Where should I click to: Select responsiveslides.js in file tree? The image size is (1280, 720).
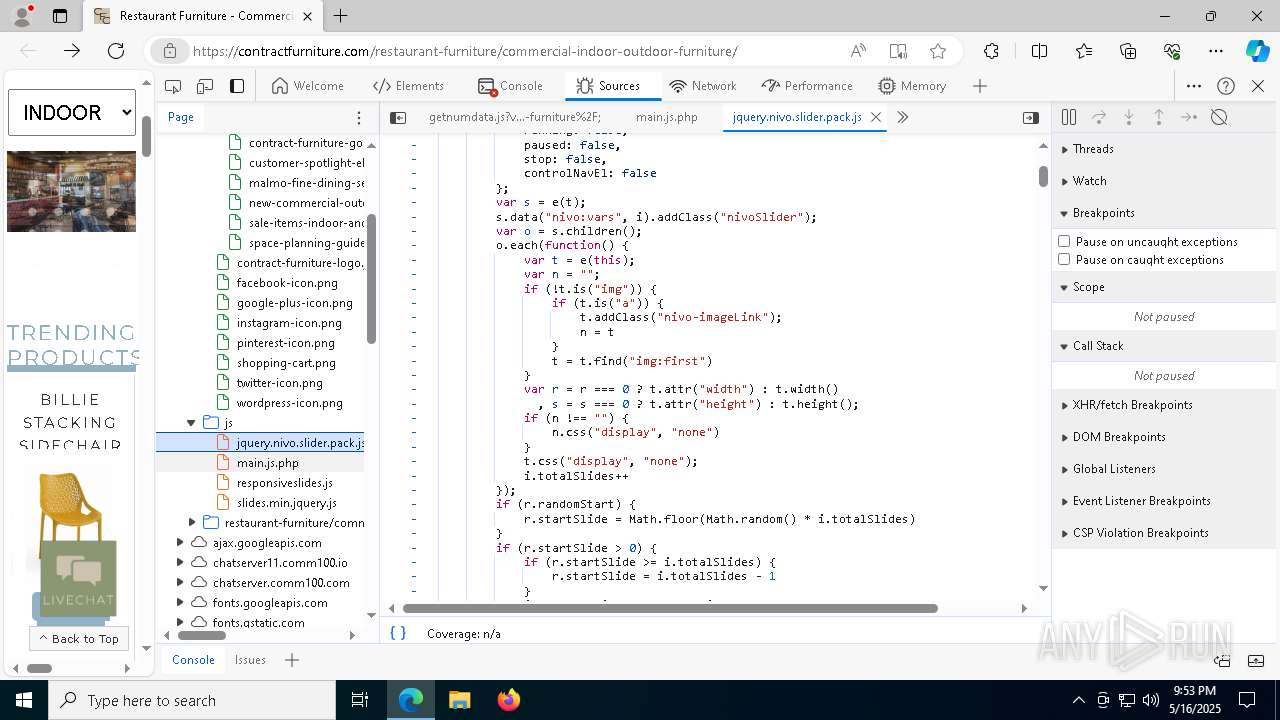tap(284, 483)
